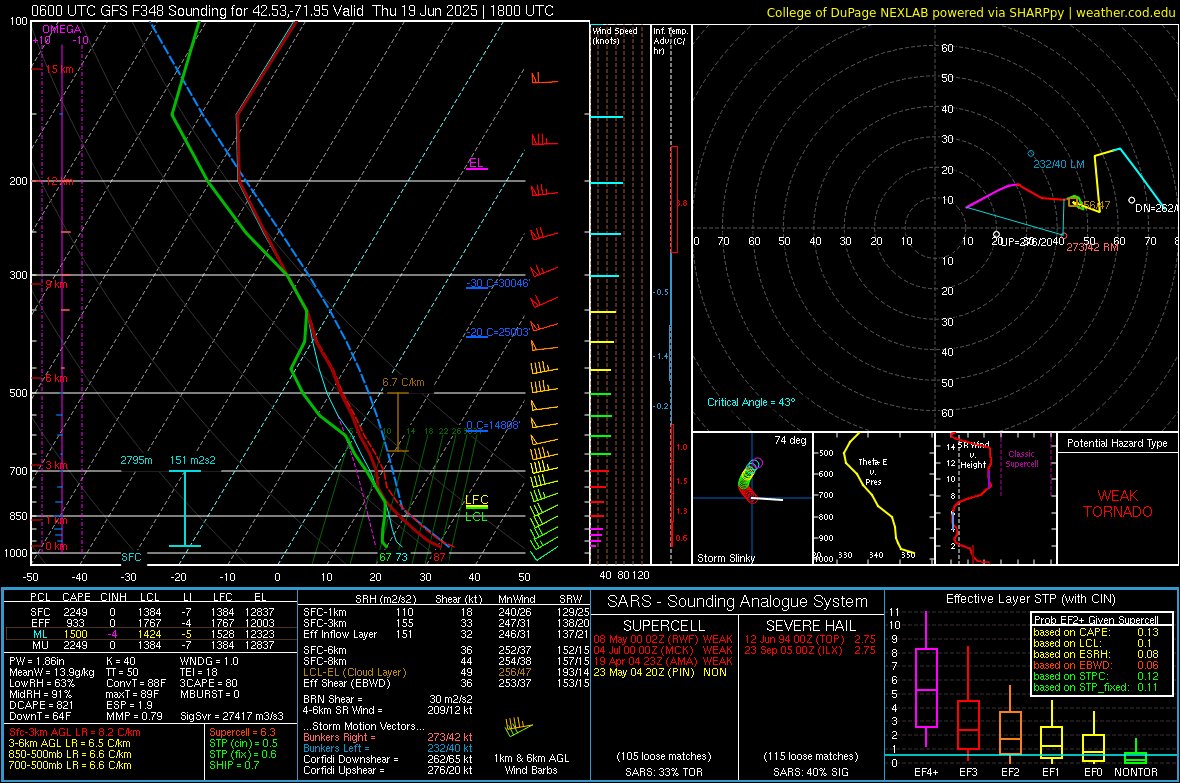The height and width of the screenshot is (783, 1180).
Task: Select the '08 May 00 02Z (RWF)' analogue
Action: pyautogui.click(x=663, y=639)
